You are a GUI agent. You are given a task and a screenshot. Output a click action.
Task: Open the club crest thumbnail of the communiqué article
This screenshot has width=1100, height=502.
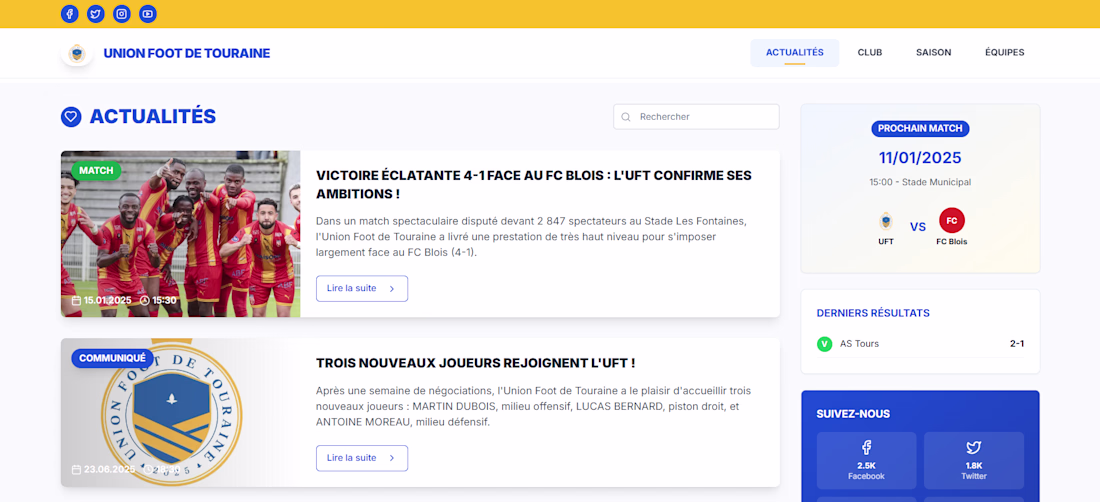tap(180, 412)
